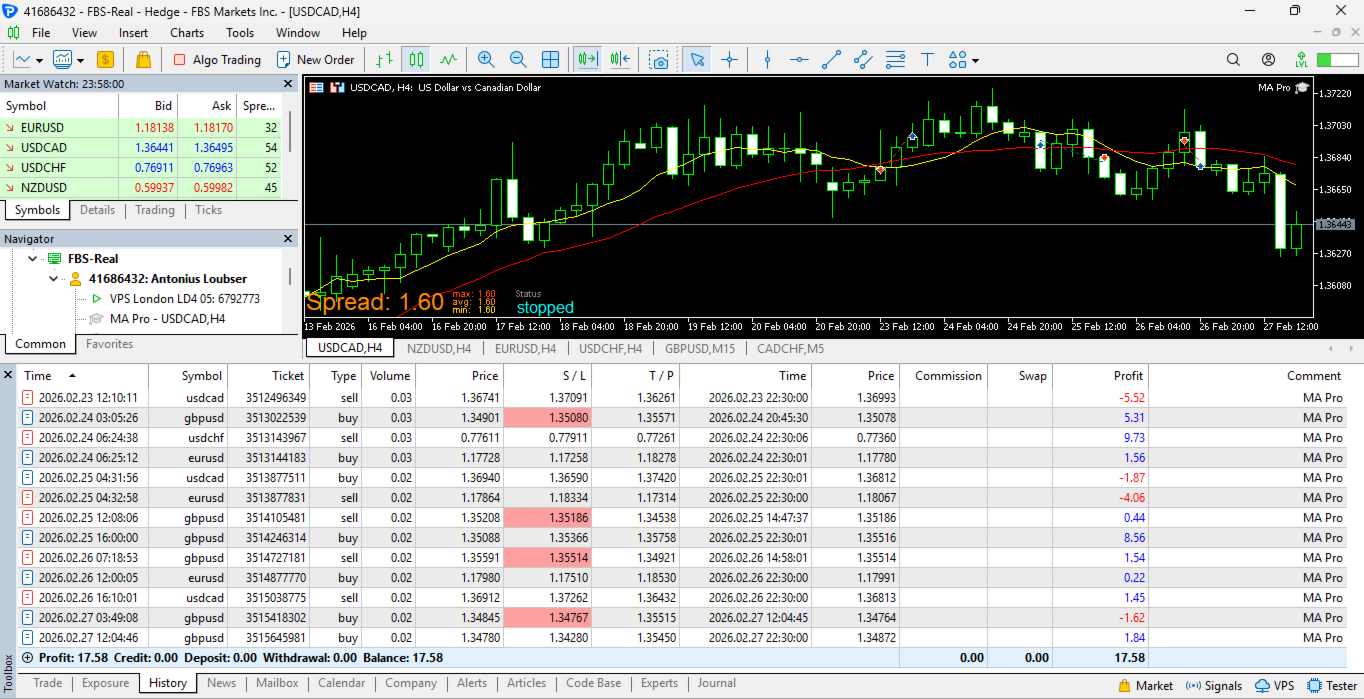This screenshot has width=1364, height=699.
Task: Open the File menu
Action: 41,33
